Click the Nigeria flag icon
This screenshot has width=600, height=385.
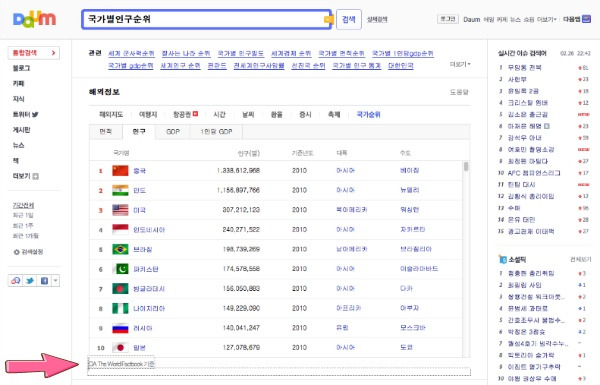tap(120, 308)
